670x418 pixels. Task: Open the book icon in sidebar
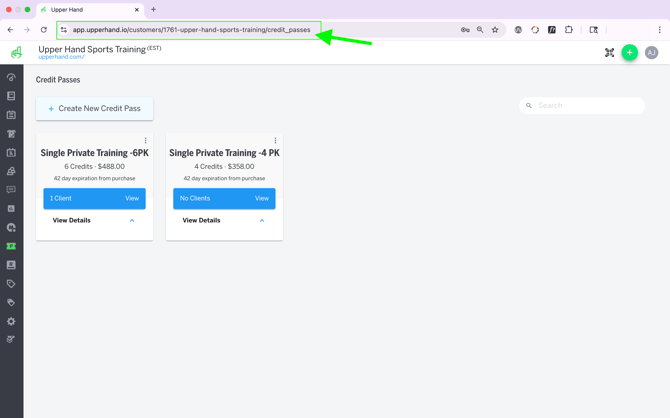[11, 96]
